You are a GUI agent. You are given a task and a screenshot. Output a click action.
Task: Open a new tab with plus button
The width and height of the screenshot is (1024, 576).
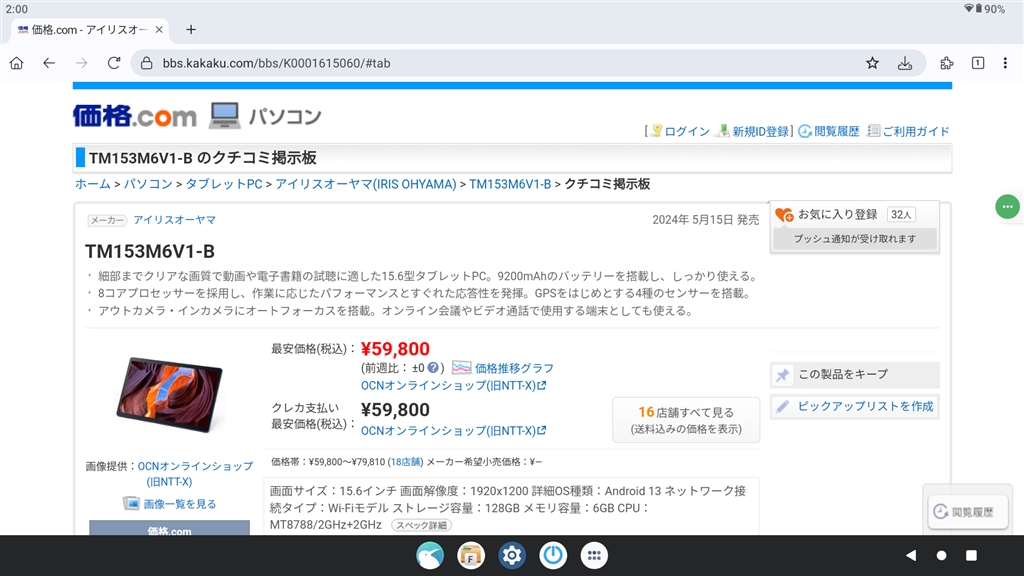pyautogui.click(x=191, y=29)
